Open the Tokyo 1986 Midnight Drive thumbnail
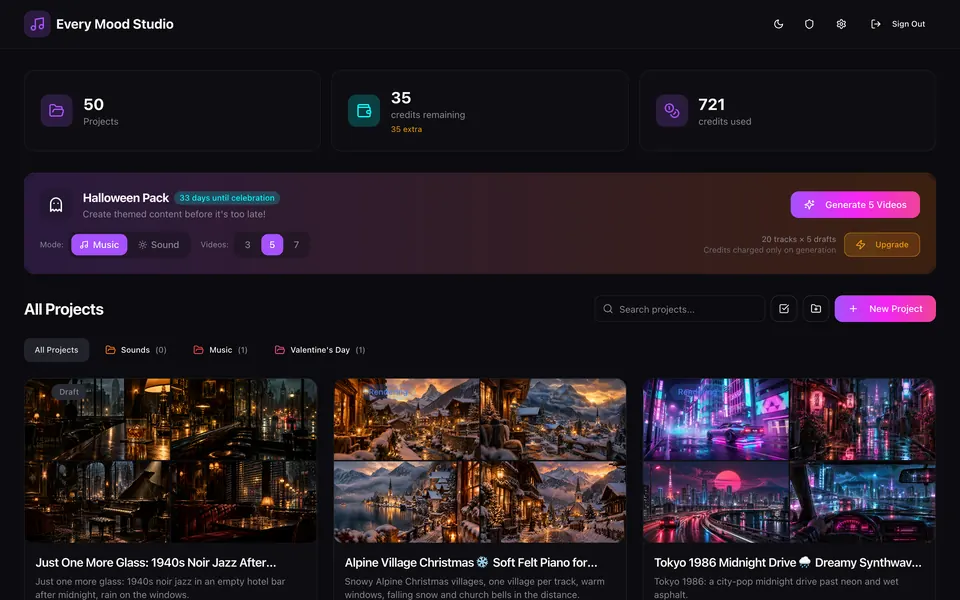 (x=789, y=460)
